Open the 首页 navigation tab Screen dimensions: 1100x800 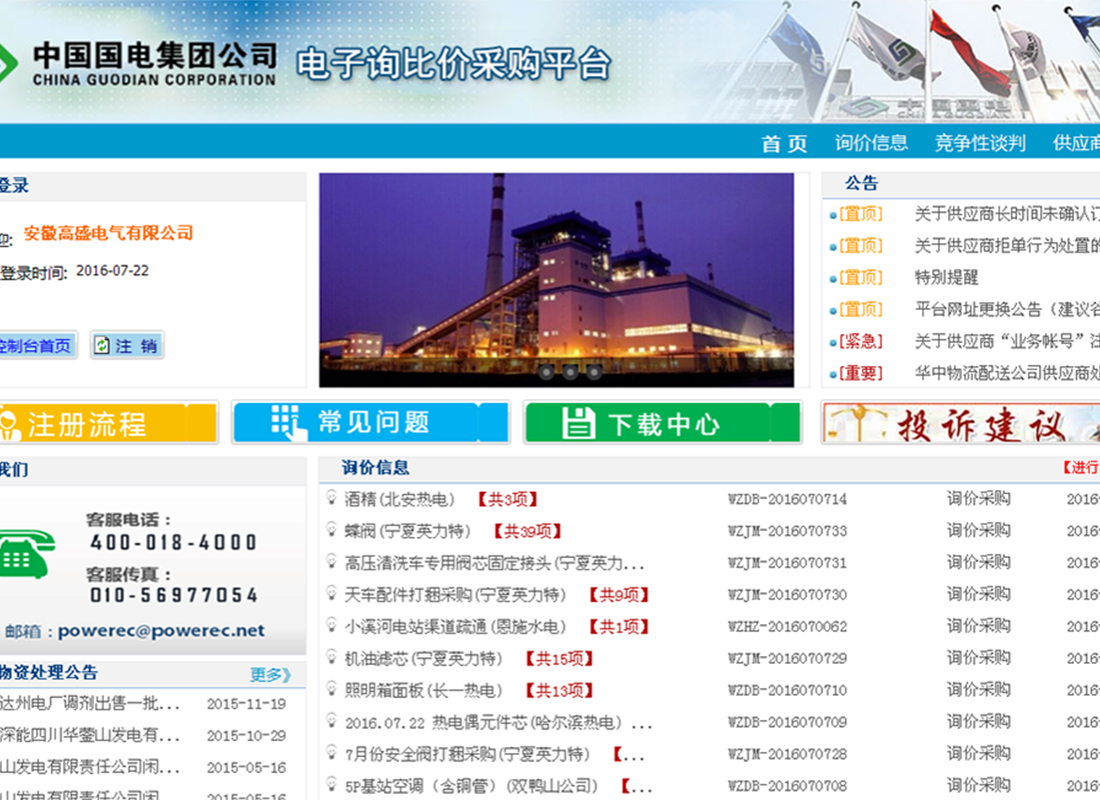(x=784, y=144)
